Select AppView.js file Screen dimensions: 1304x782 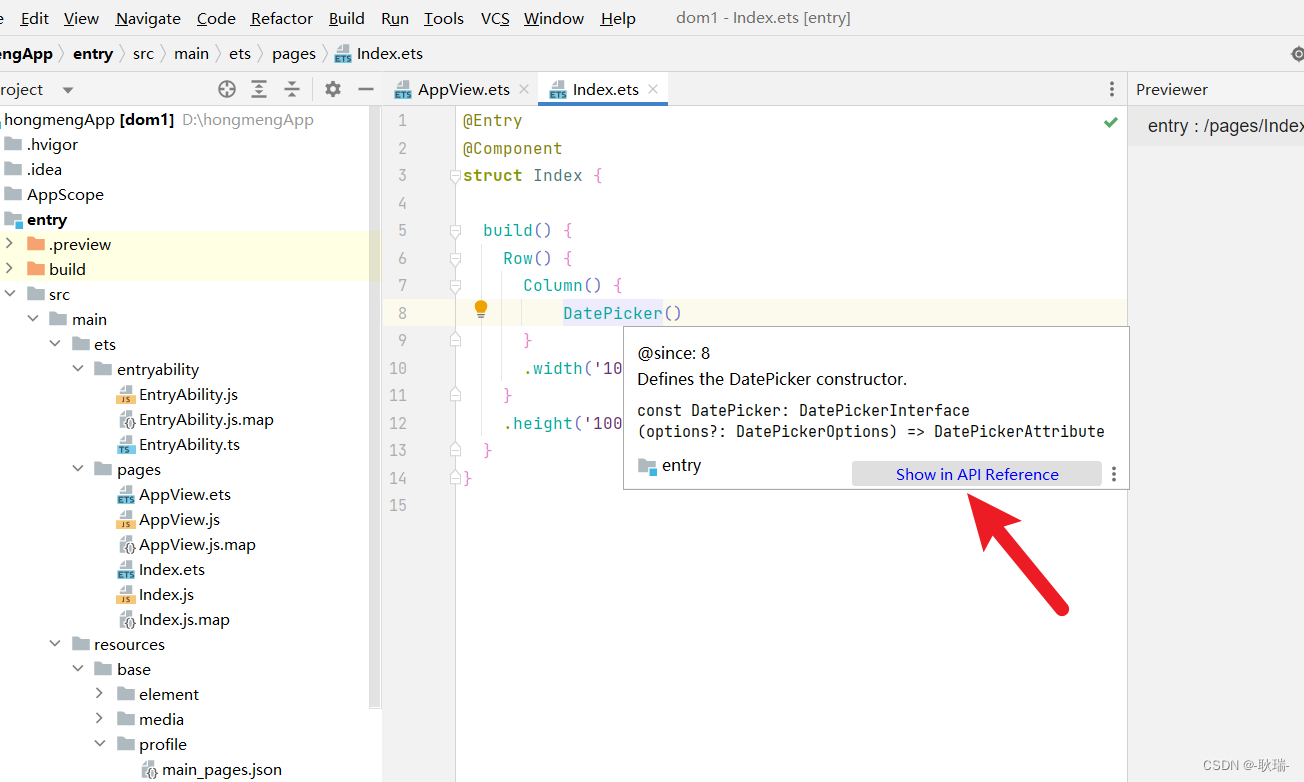[179, 519]
